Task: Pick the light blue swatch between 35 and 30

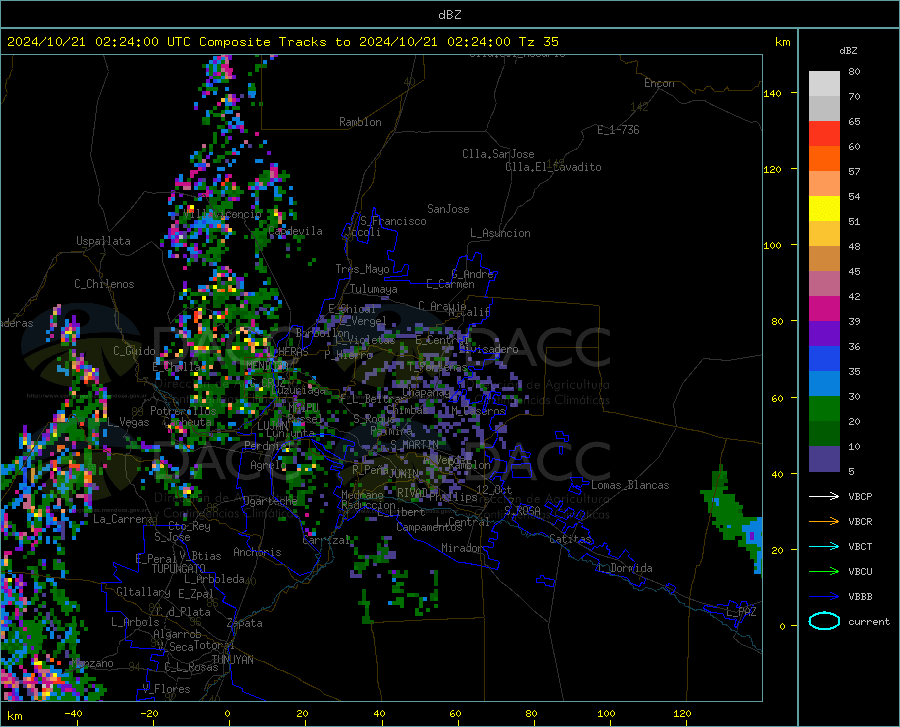Action: coord(824,384)
